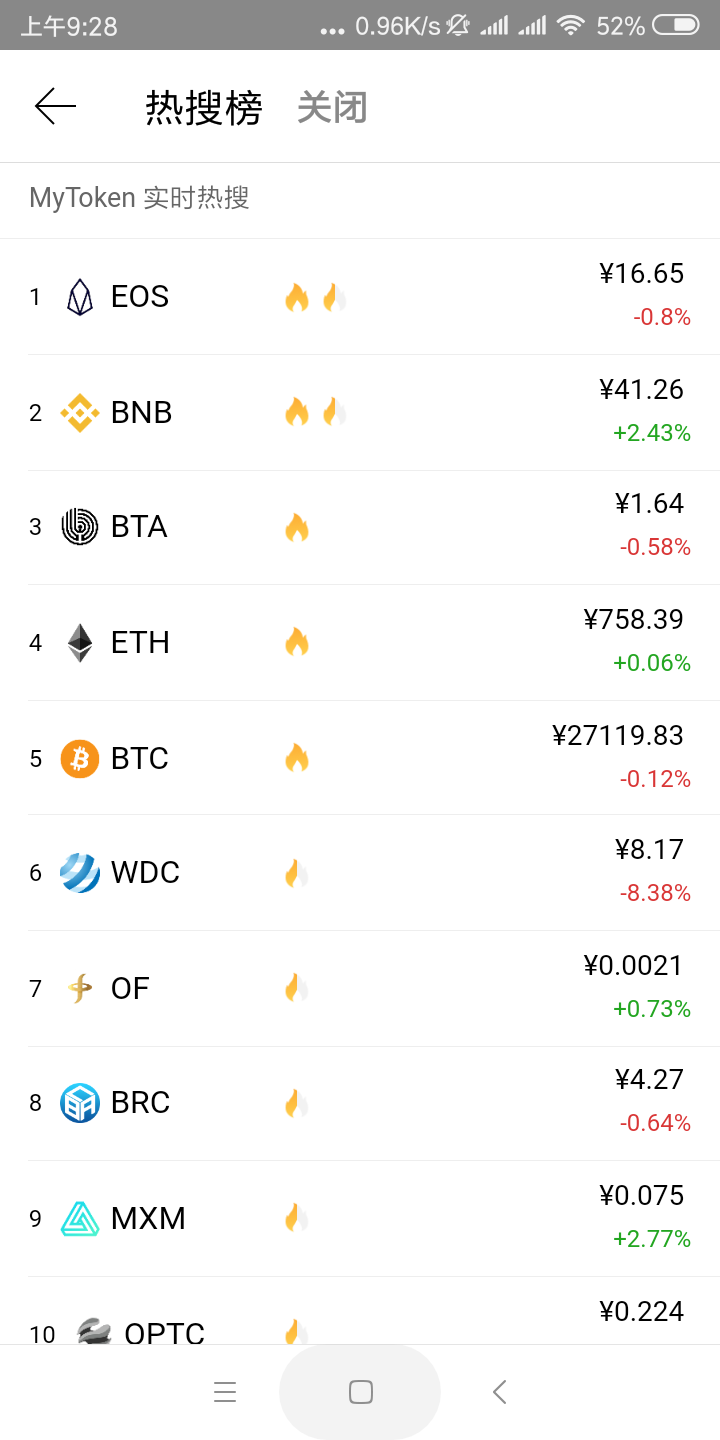Open the WDC ticker label

tap(145, 873)
